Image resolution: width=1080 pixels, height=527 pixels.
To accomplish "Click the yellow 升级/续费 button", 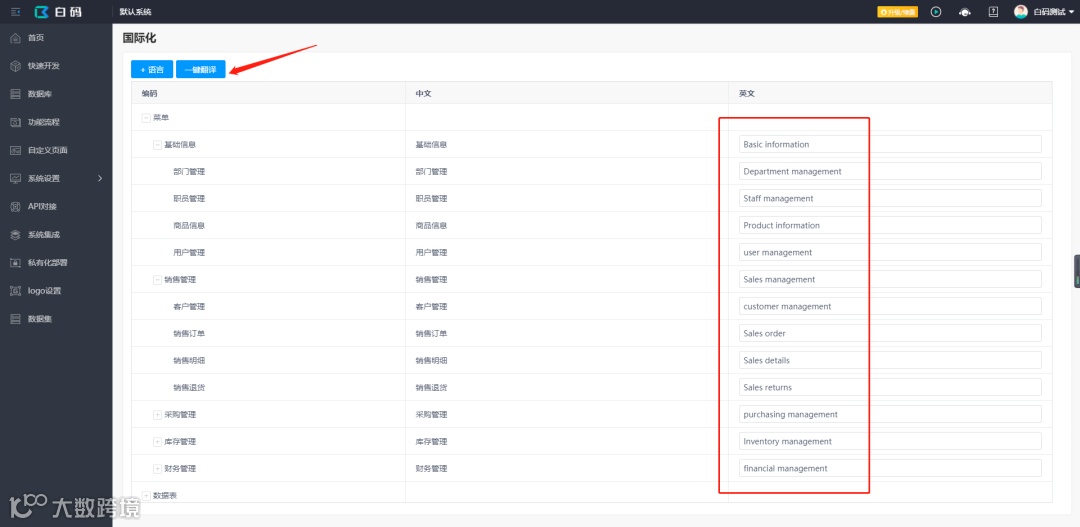I will pyautogui.click(x=897, y=12).
